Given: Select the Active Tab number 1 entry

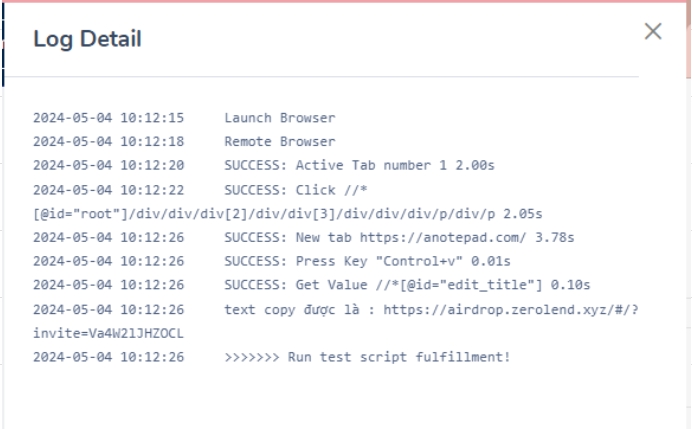Looking at the screenshot, I should 358,166.
